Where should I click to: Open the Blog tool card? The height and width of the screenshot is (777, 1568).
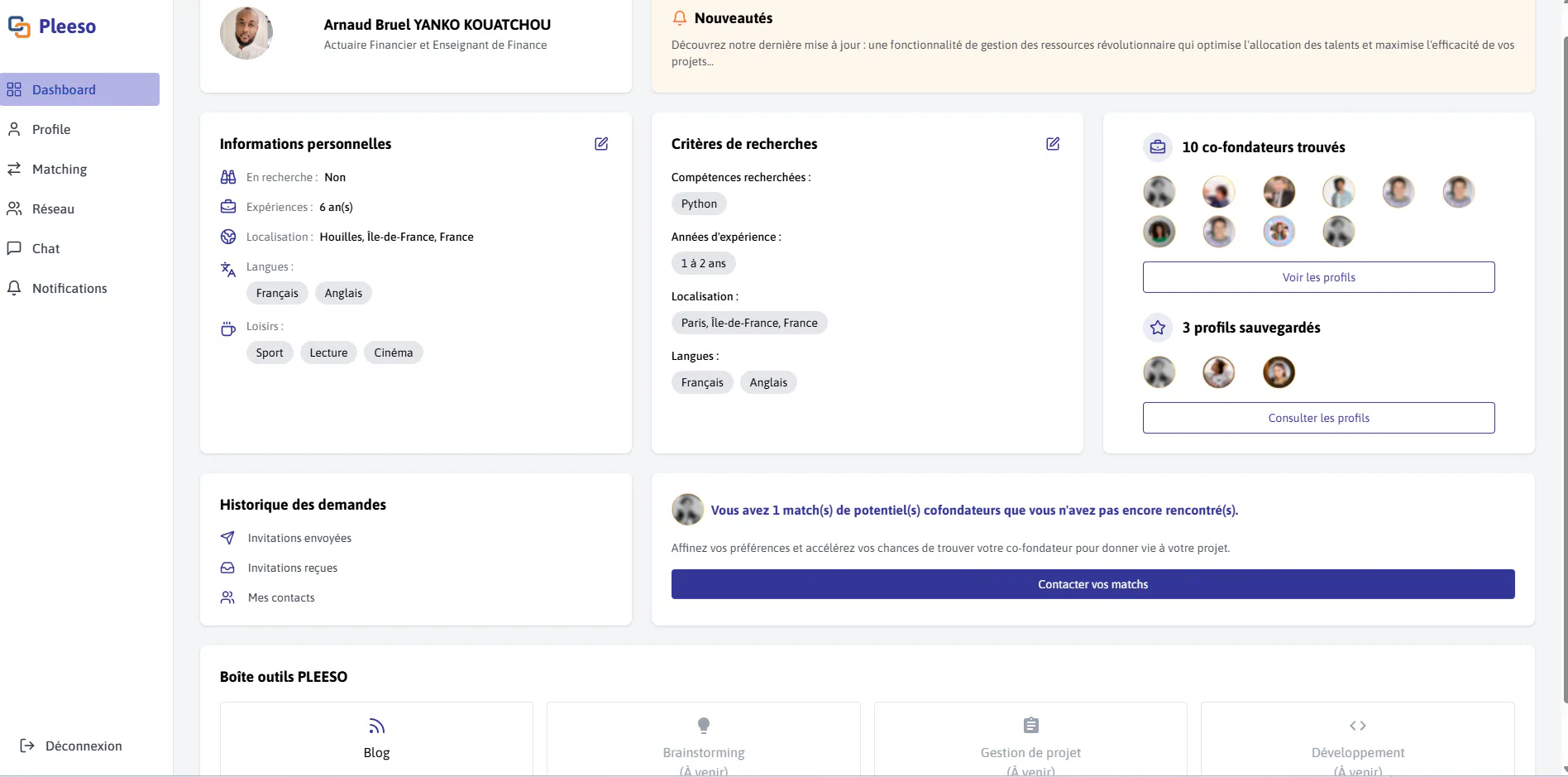pos(376,739)
